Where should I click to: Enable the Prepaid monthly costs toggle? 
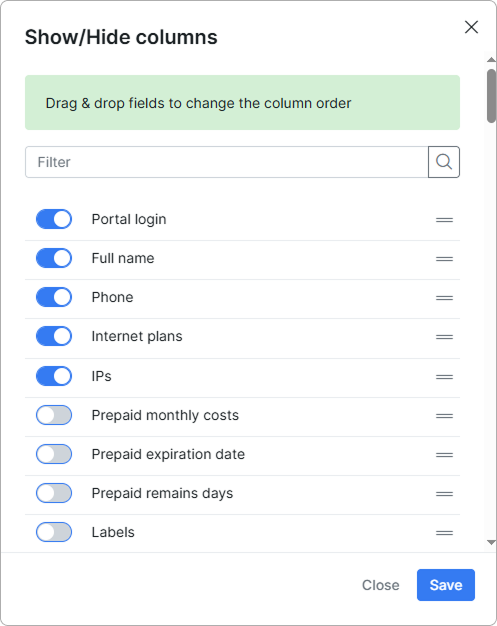[54, 415]
